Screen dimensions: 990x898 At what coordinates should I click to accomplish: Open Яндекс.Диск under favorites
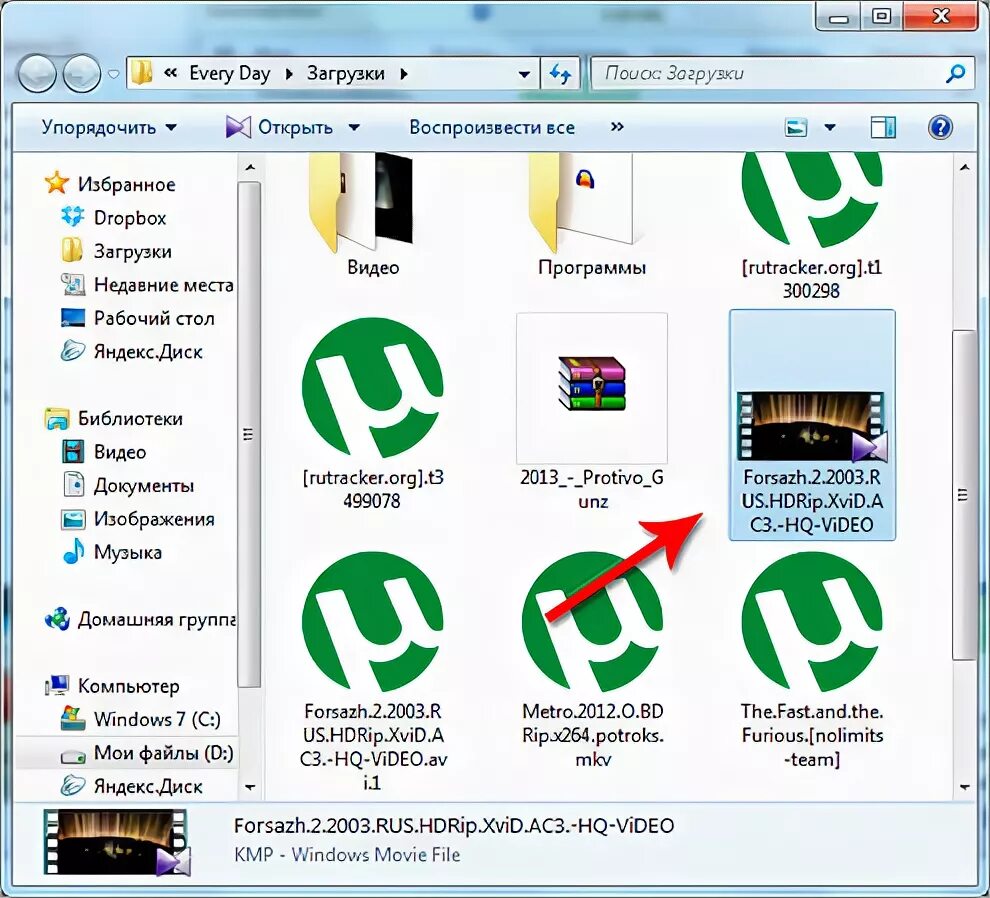click(132, 351)
